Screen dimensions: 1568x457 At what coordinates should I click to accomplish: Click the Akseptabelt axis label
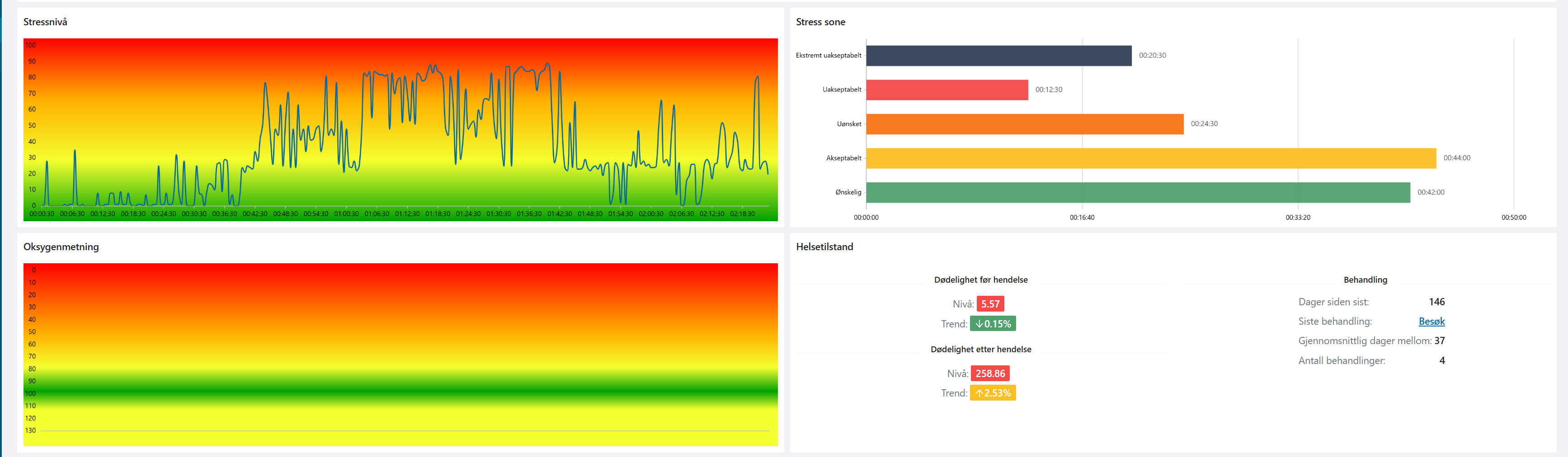click(843, 158)
